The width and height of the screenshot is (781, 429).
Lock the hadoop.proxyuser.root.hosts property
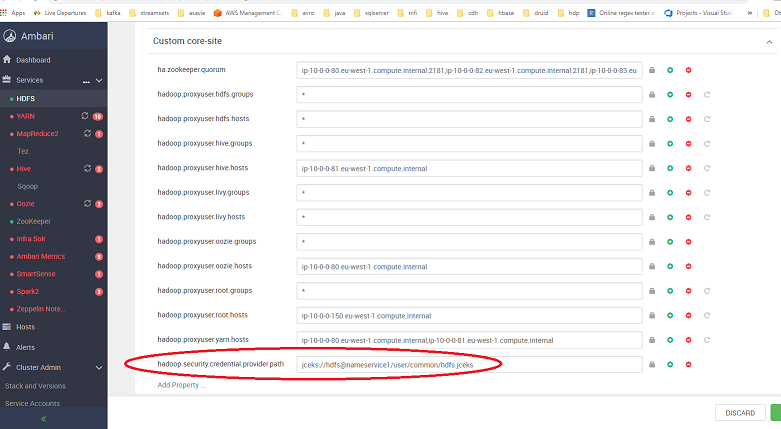652,315
